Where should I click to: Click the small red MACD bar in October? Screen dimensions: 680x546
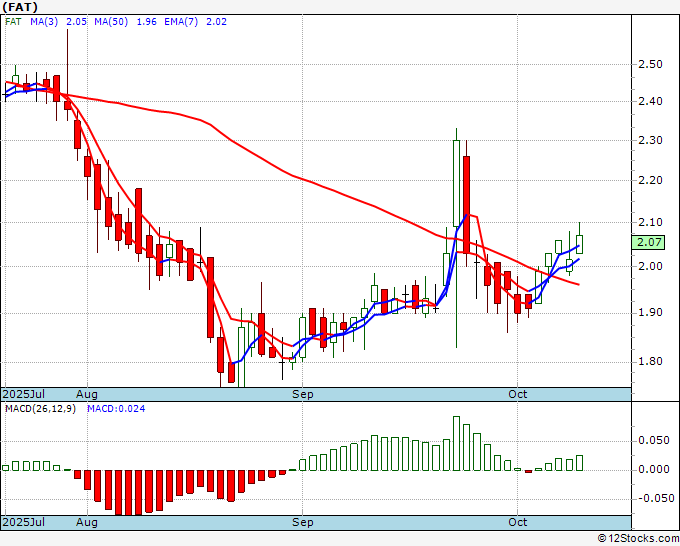pyautogui.click(x=528, y=471)
